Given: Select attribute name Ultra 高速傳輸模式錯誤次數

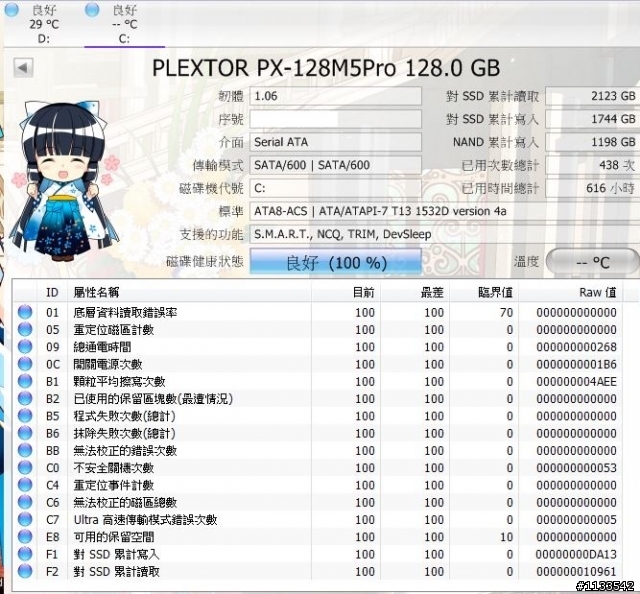Looking at the screenshot, I should pos(145,520).
